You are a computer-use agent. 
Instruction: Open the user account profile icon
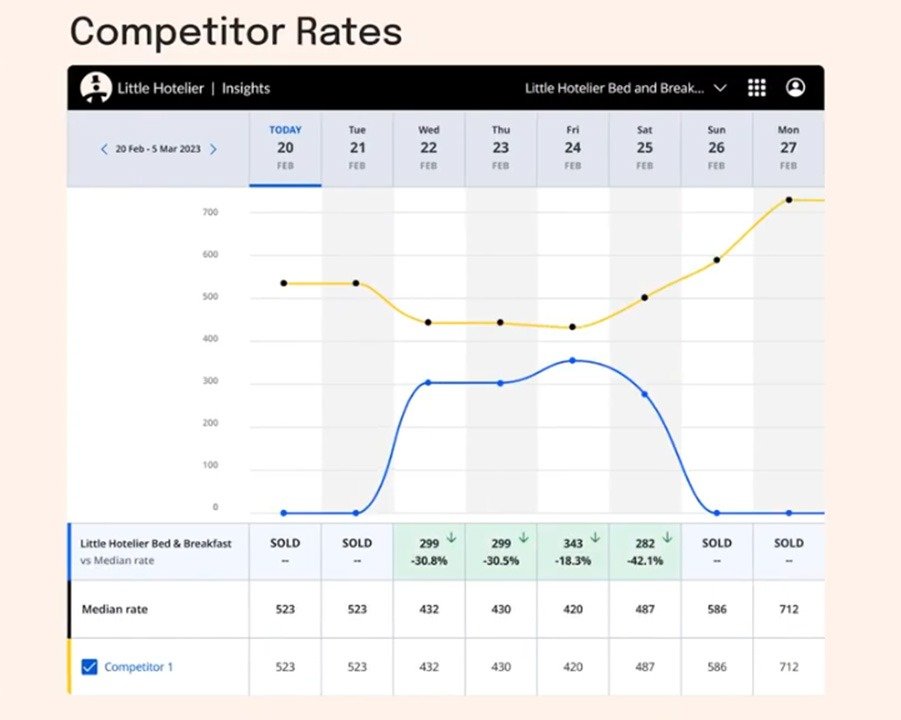pyautogui.click(x=795, y=88)
